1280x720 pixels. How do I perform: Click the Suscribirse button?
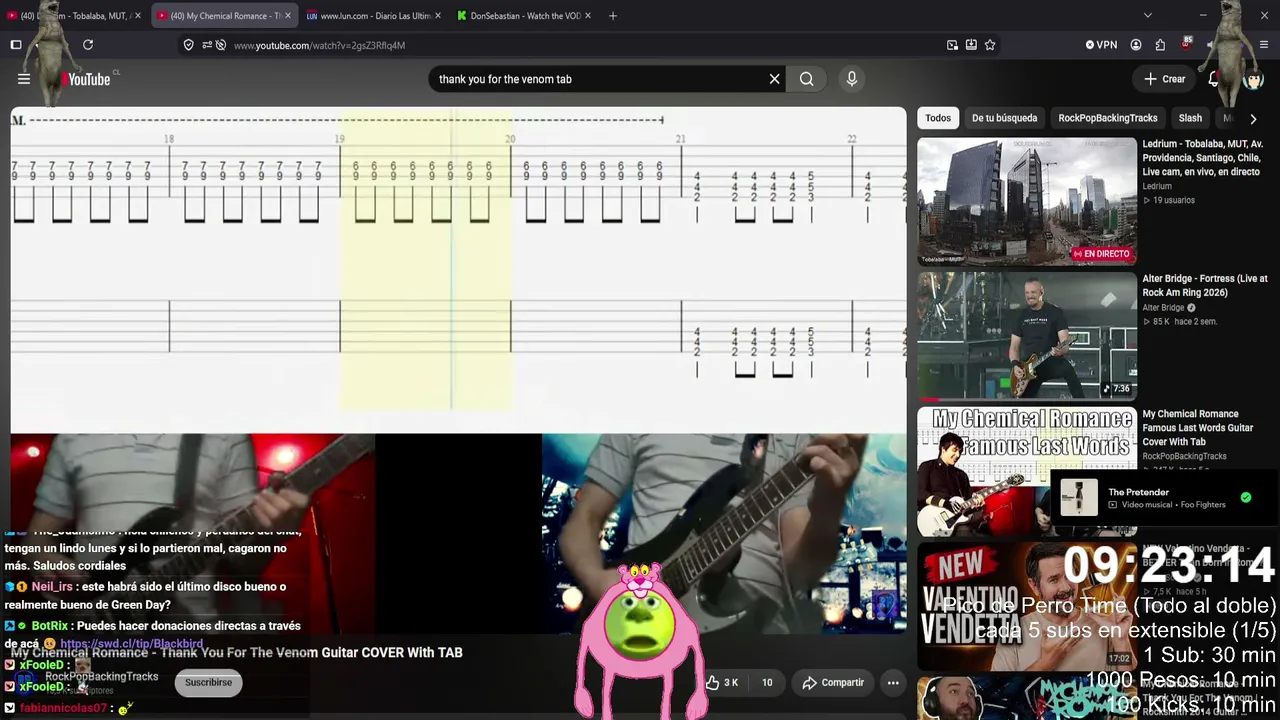point(208,683)
